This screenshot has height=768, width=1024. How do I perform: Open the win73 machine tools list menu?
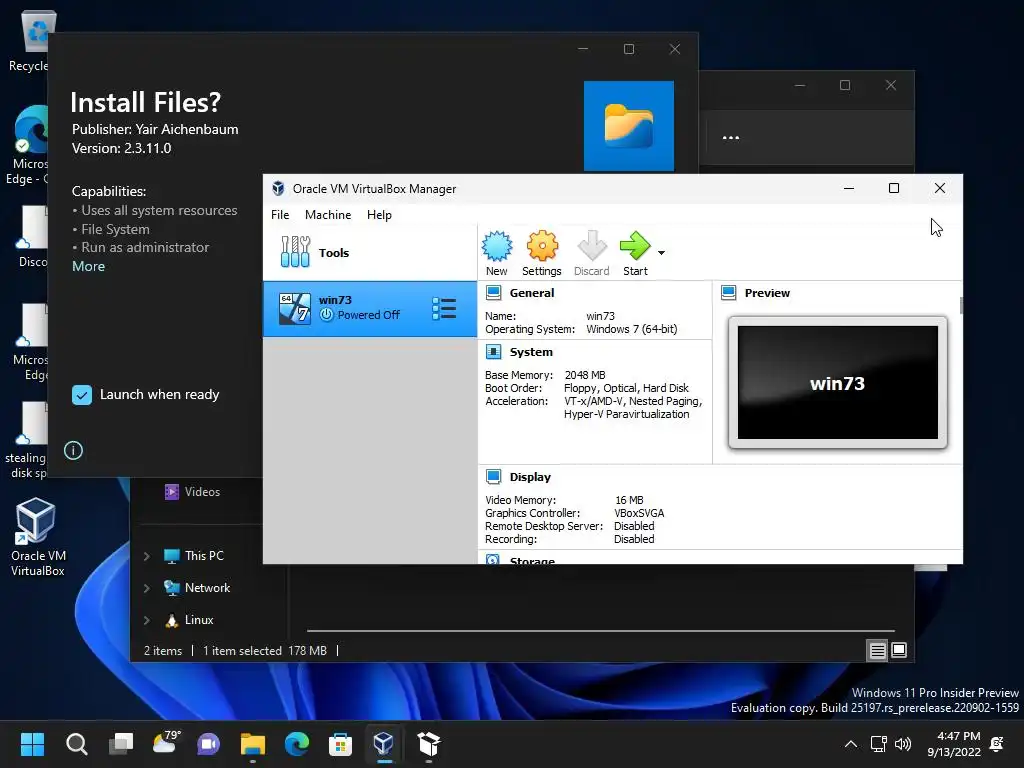point(444,309)
